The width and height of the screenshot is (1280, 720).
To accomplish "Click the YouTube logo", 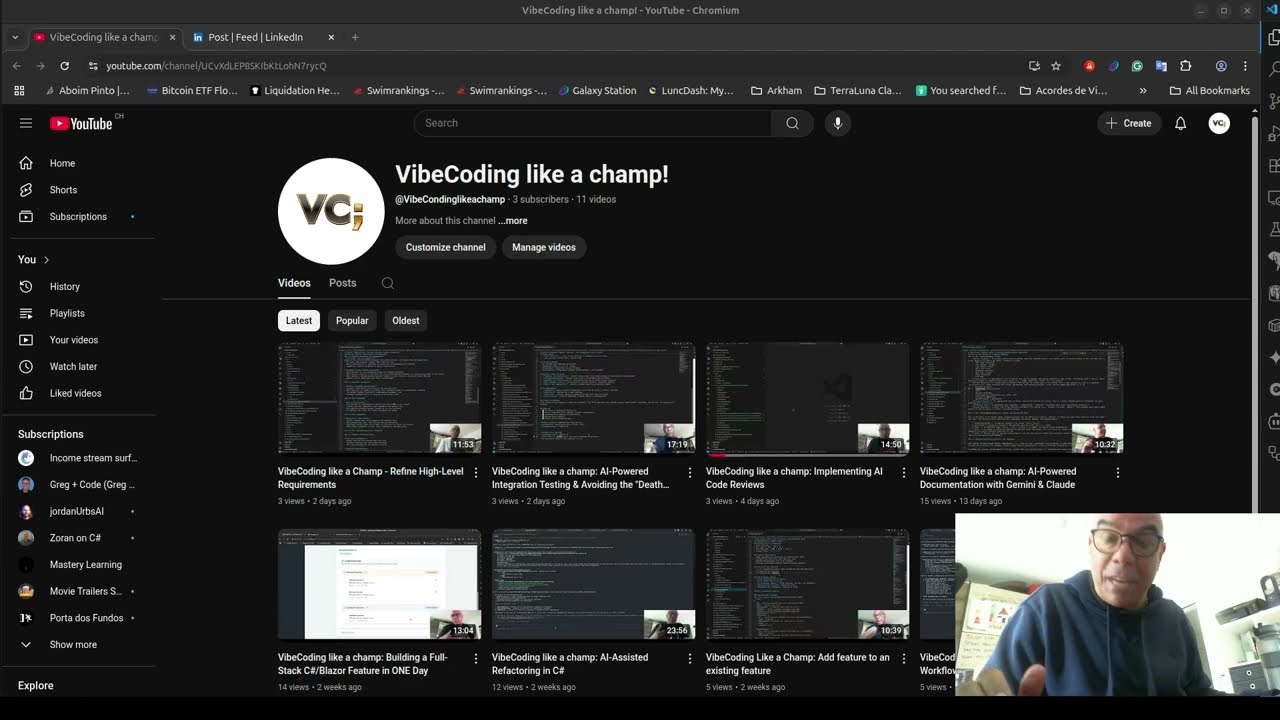I will point(81,123).
